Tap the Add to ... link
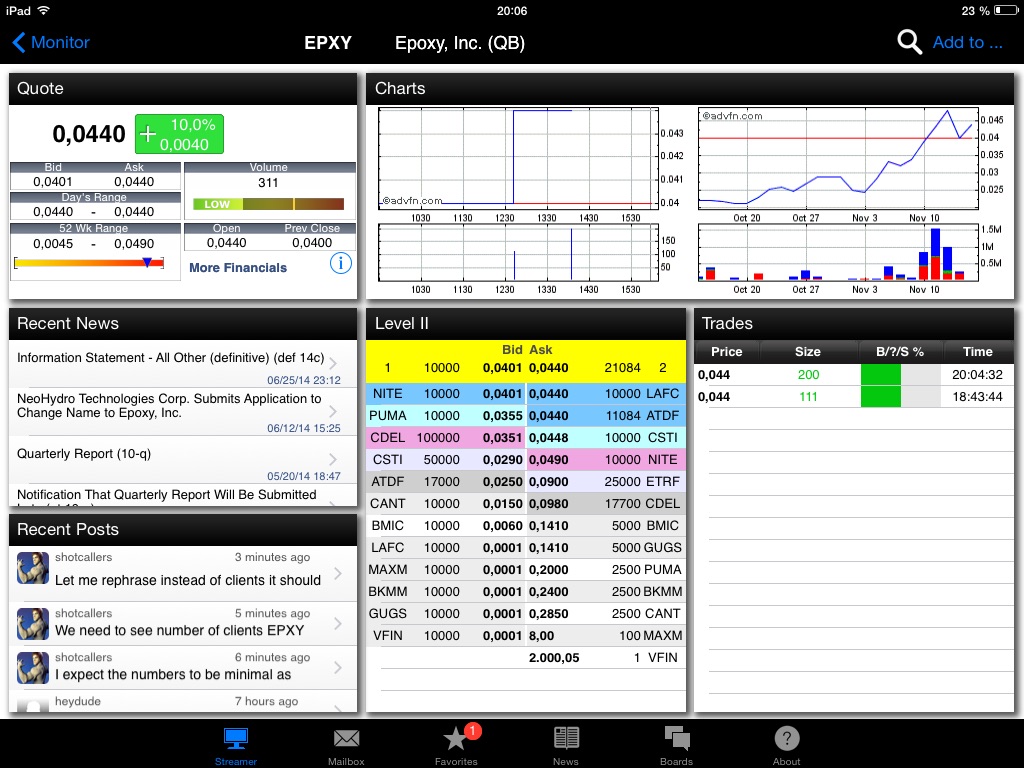 point(966,42)
